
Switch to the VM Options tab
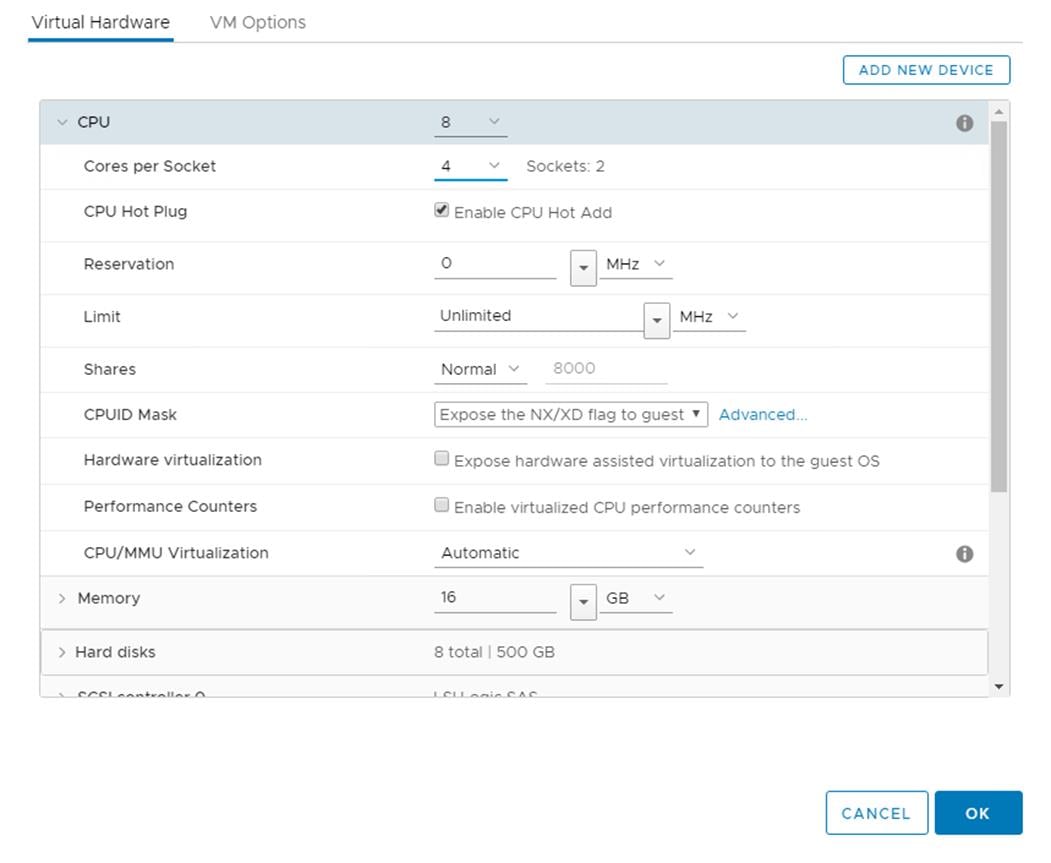[257, 22]
